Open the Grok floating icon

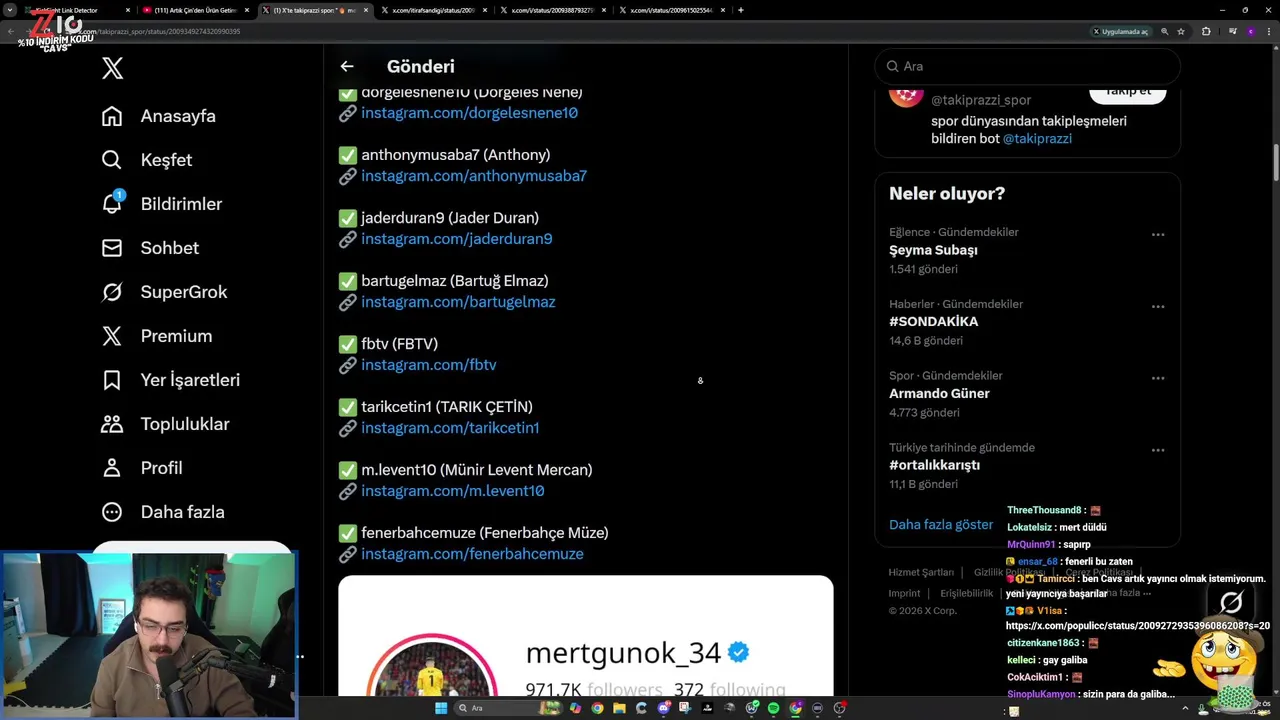point(1231,602)
